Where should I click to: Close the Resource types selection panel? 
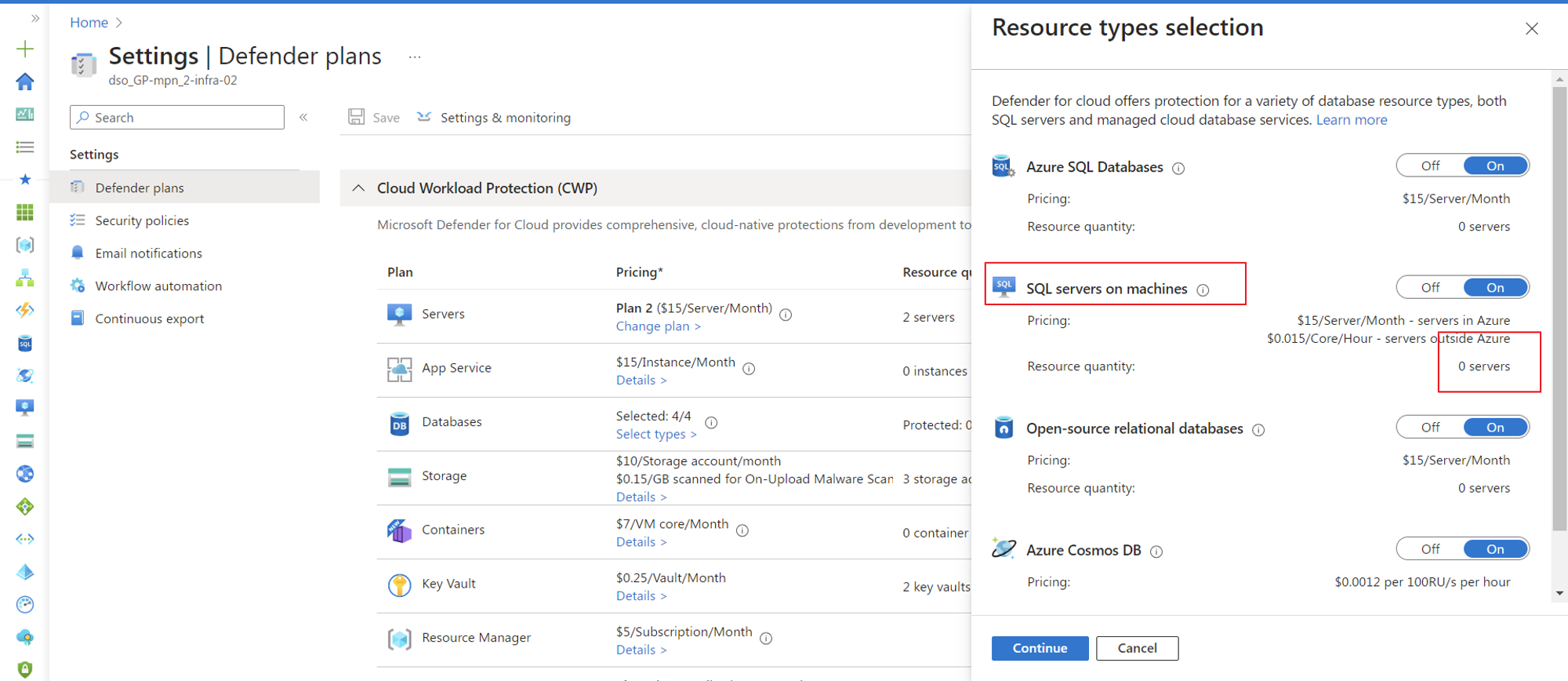pos(1532,29)
